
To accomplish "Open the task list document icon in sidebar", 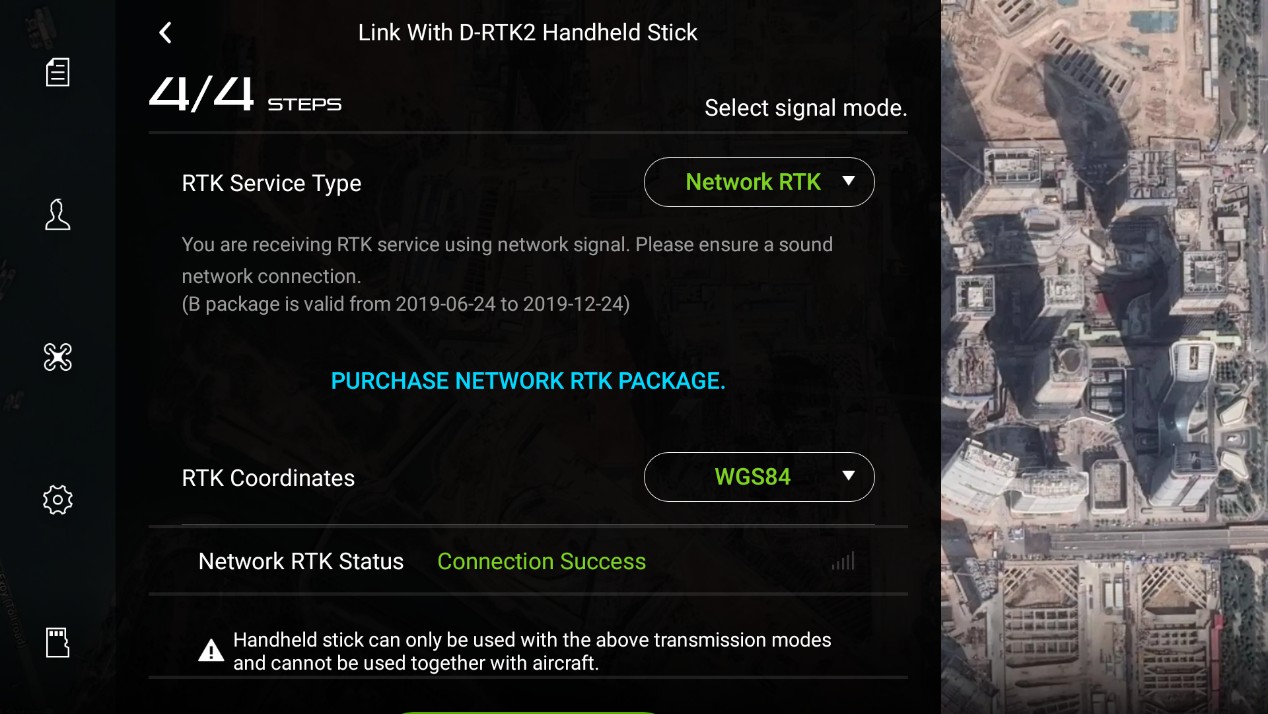I will [58, 72].
